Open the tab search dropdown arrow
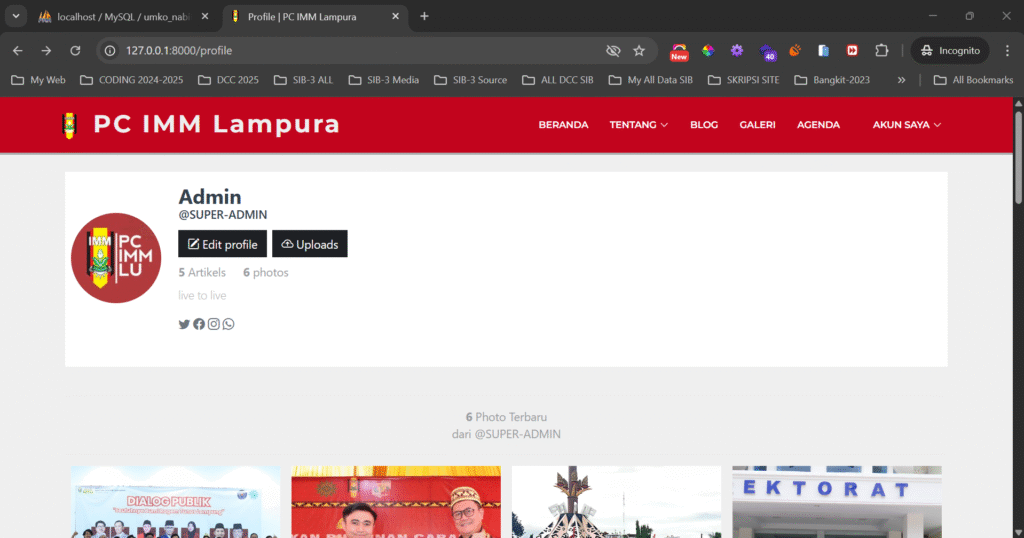 tap(16, 16)
